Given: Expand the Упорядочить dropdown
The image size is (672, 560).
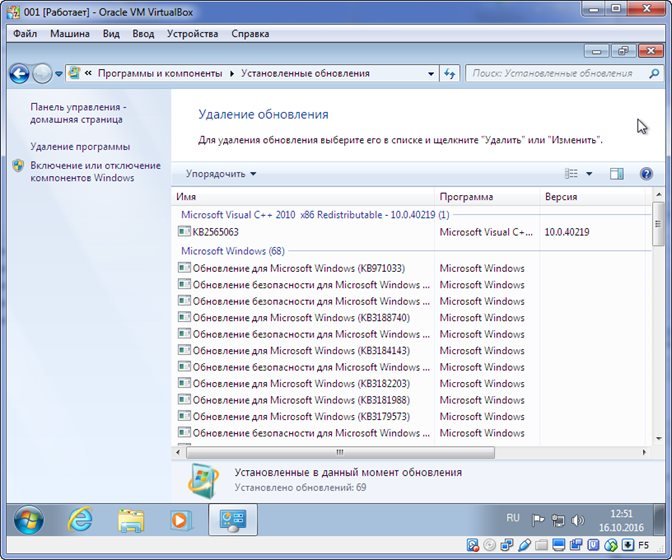Looking at the screenshot, I should tap(221, 174).
